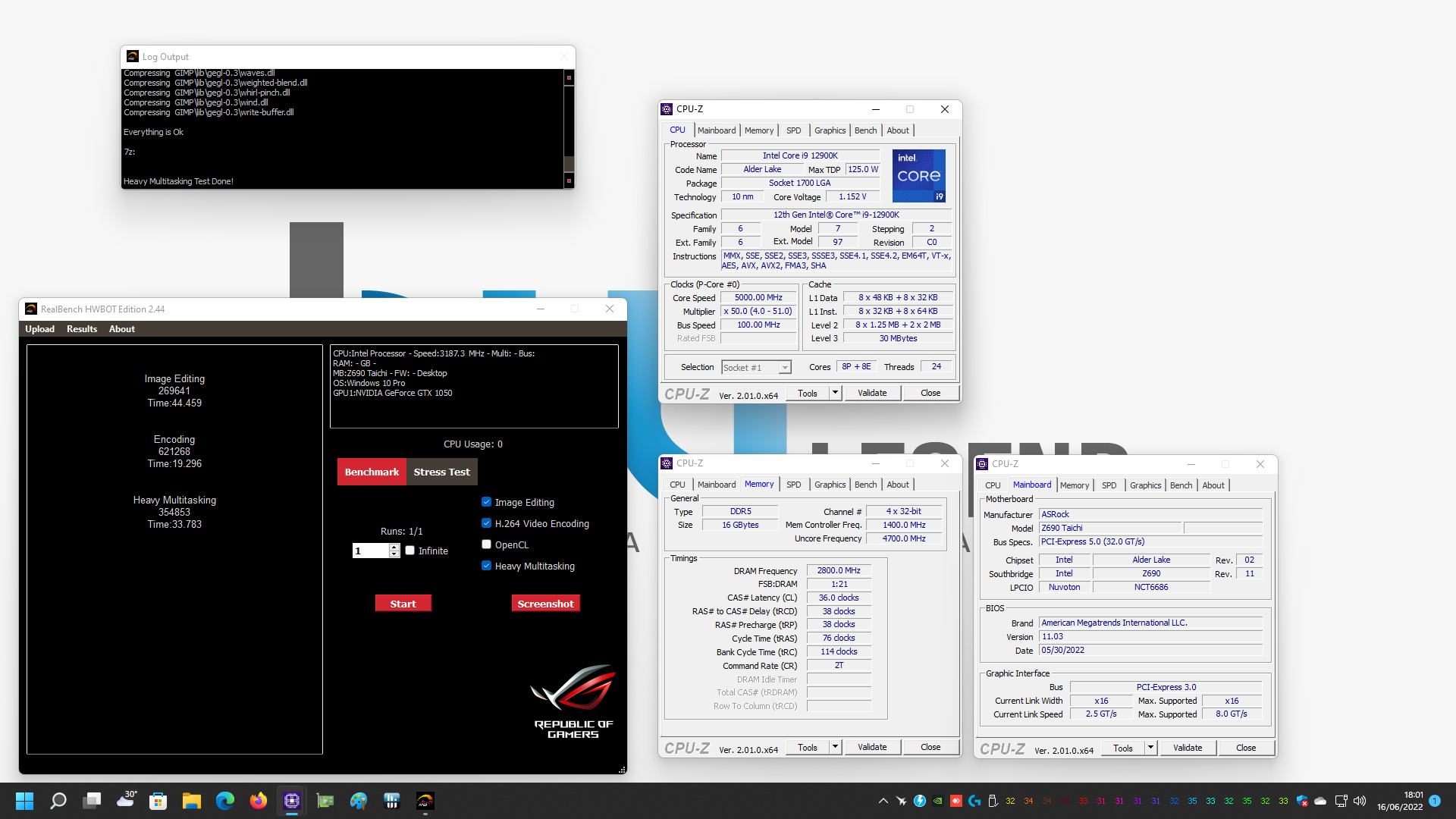Click the RealBench system info text box

(474, 386)
